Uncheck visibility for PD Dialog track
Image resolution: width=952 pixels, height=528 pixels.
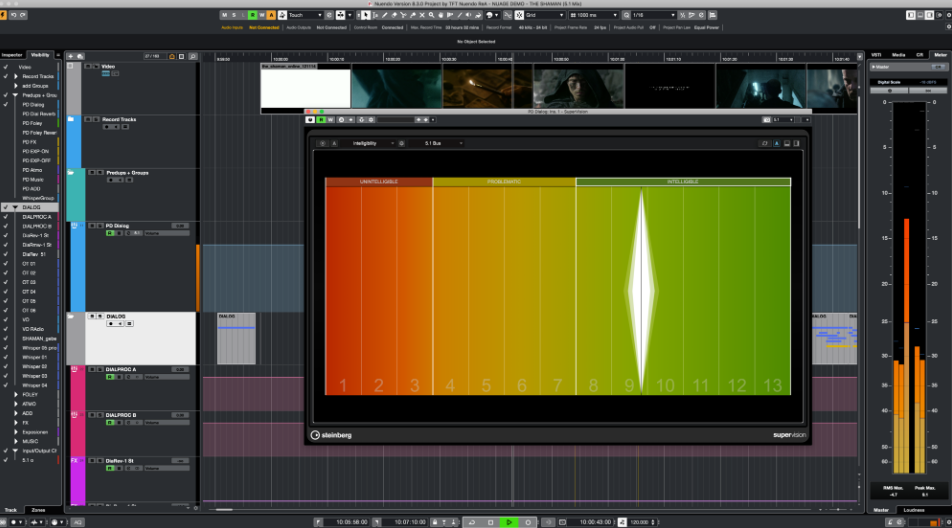pos(6,104)
